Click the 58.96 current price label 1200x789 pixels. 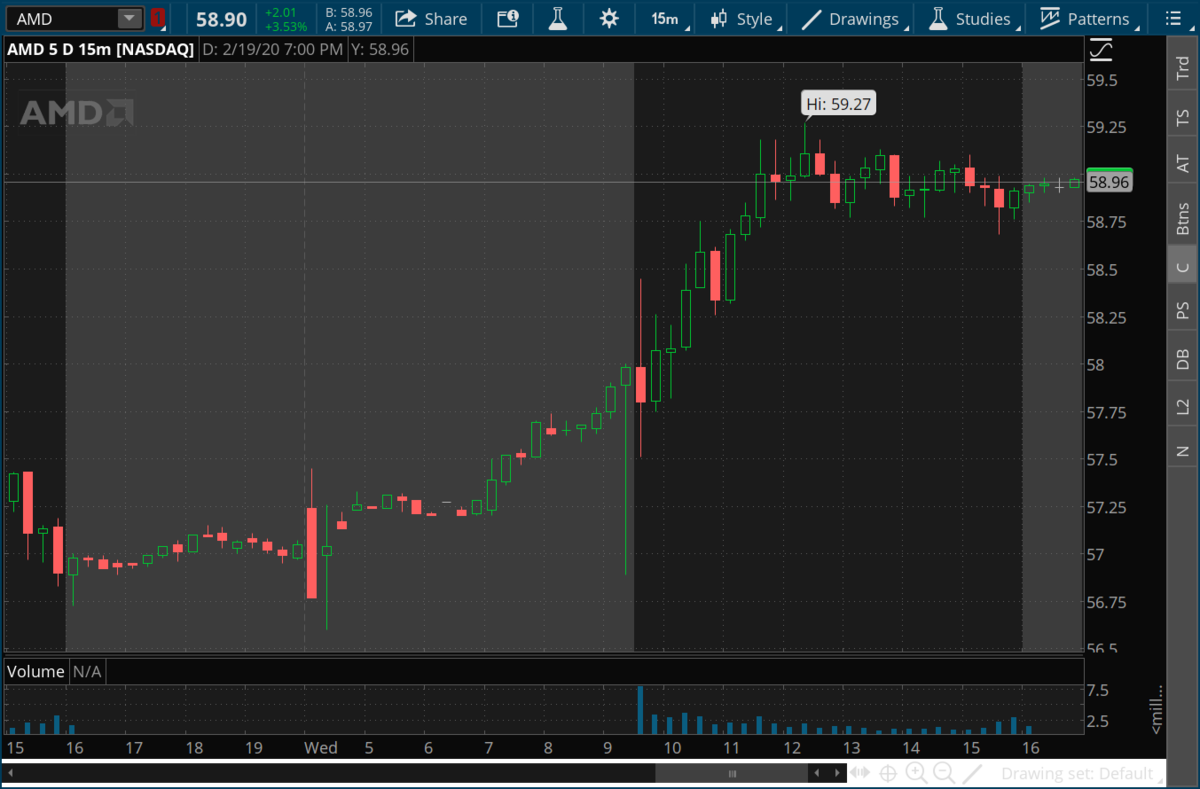coord(1109,182)
